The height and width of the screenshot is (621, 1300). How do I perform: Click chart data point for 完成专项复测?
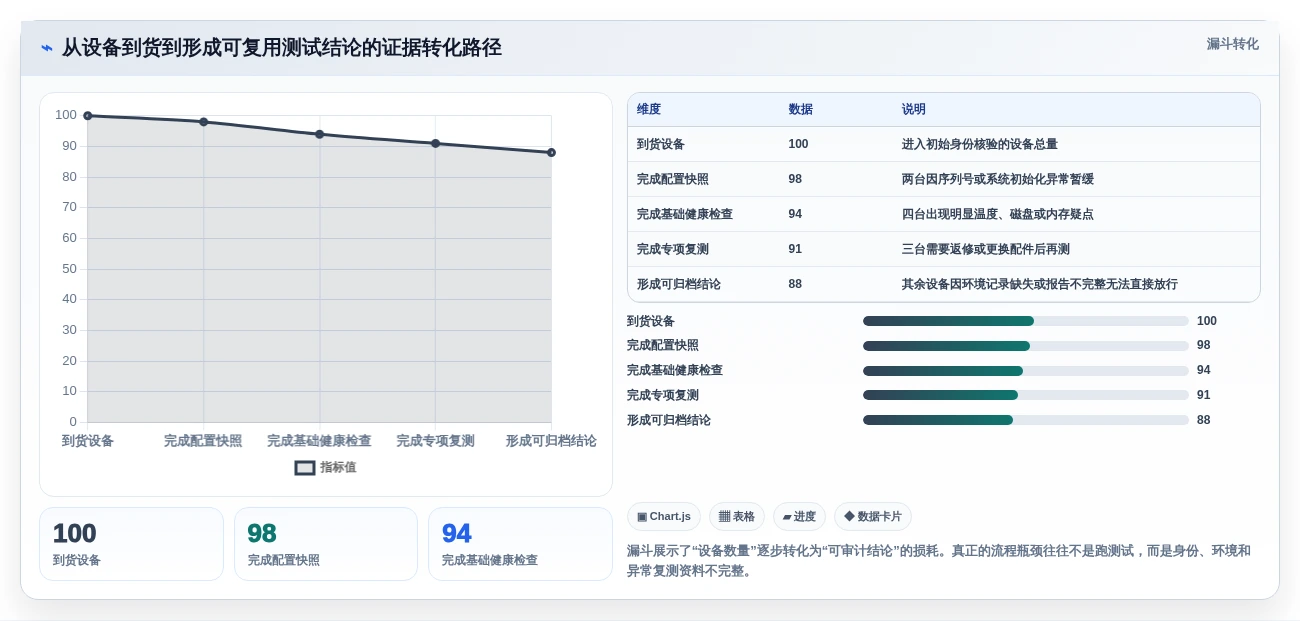(436, 143)
